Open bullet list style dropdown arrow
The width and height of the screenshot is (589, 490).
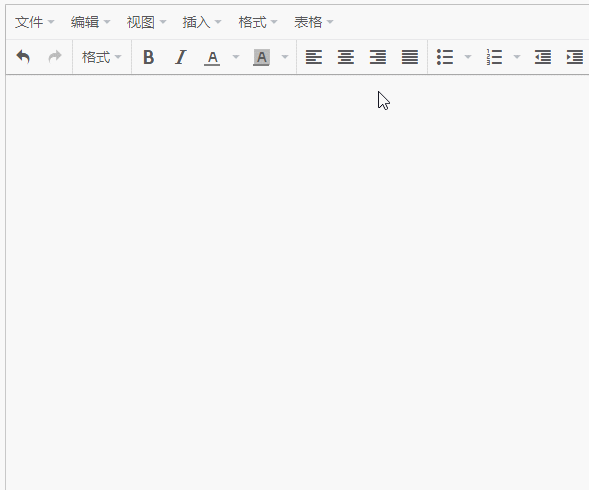[x=468, y=57]
